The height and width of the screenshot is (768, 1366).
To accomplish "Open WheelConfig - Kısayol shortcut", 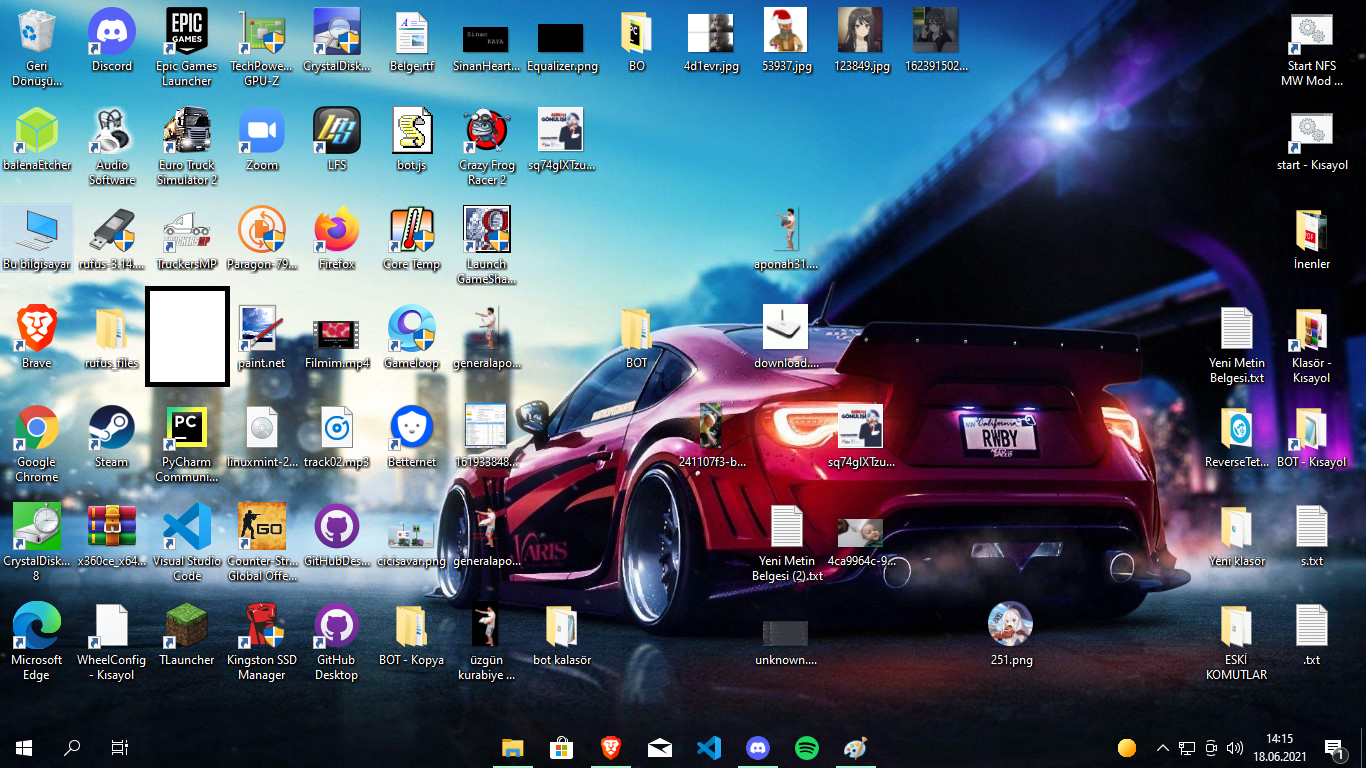I will pyautogui.click(x=112, y=641).
